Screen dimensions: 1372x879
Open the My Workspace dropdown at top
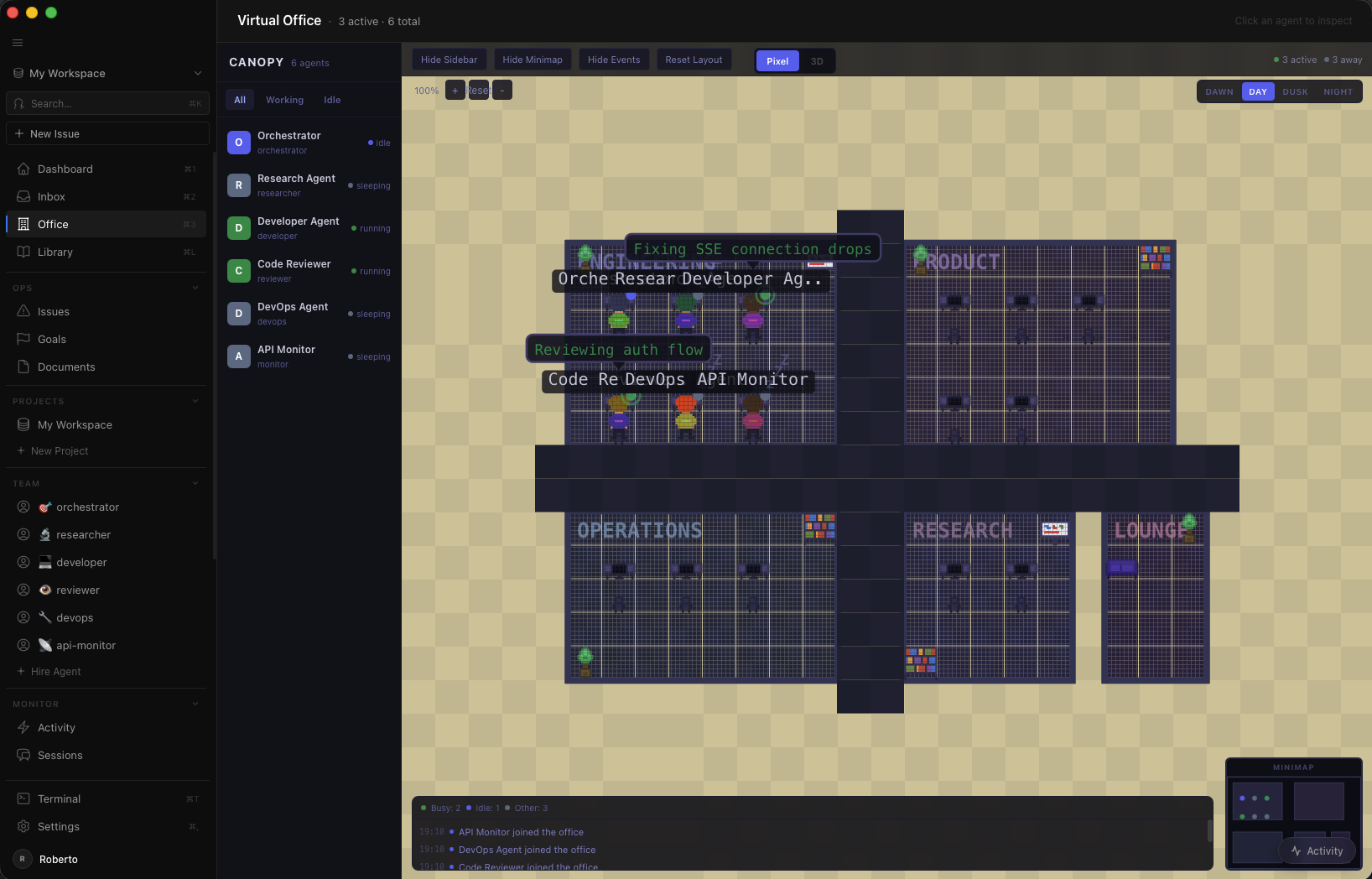(107, 73)
